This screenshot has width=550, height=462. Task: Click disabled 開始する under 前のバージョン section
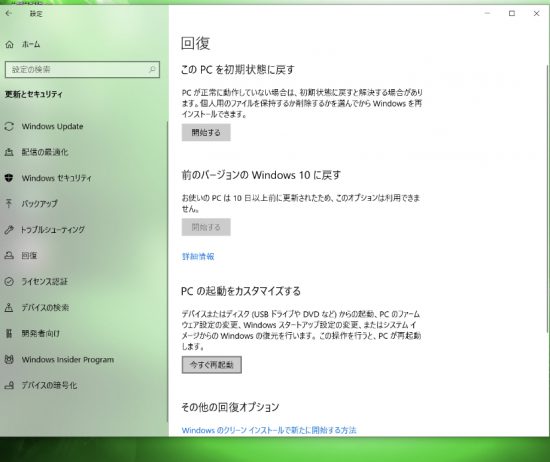click(x=206, y=227)
